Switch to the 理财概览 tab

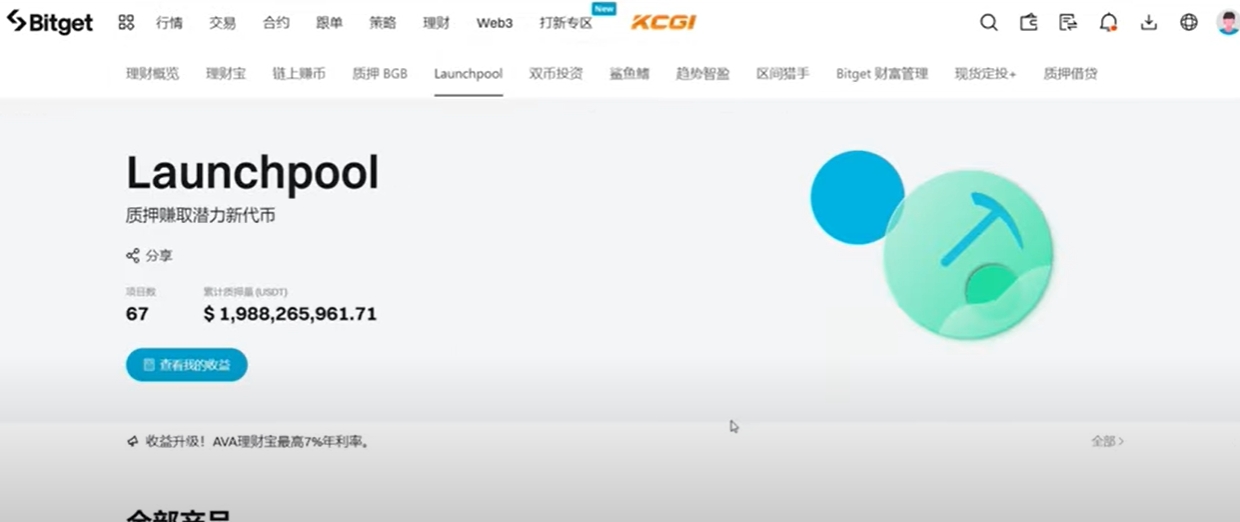[x=153, y=73]
